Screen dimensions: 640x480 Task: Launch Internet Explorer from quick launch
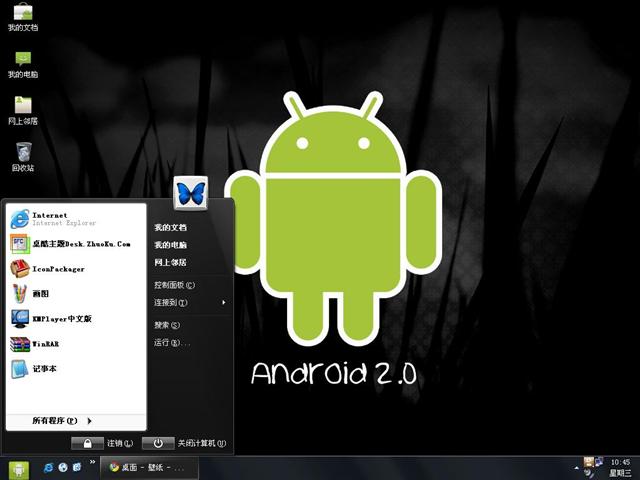tap(48, 467)
